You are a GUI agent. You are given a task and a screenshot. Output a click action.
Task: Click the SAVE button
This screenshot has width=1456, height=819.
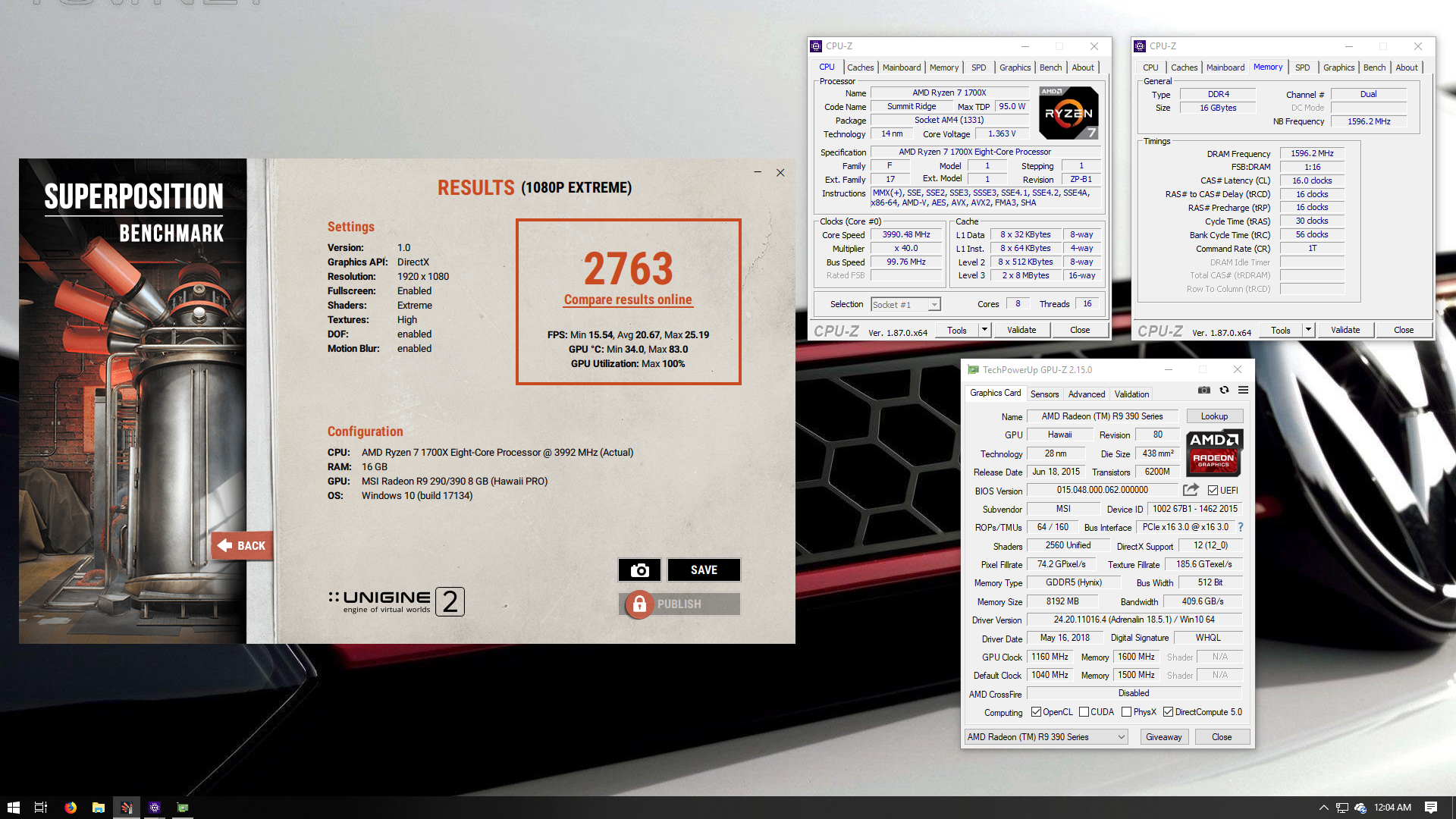tap(704, 570)
